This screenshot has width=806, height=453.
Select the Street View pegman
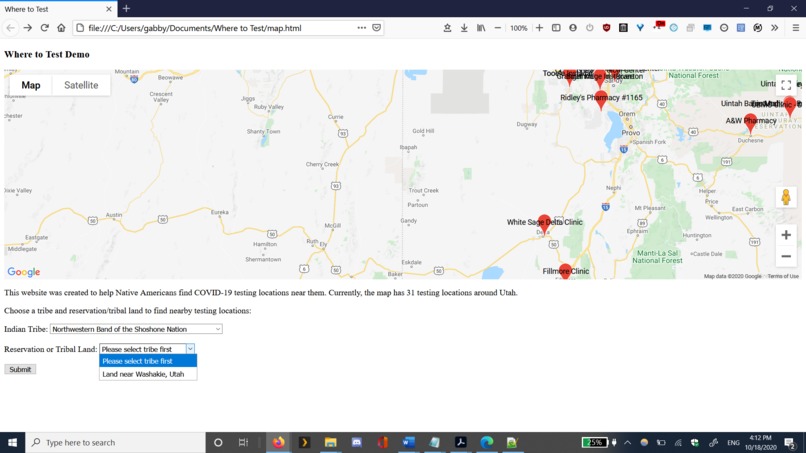(x=786, y=197)
